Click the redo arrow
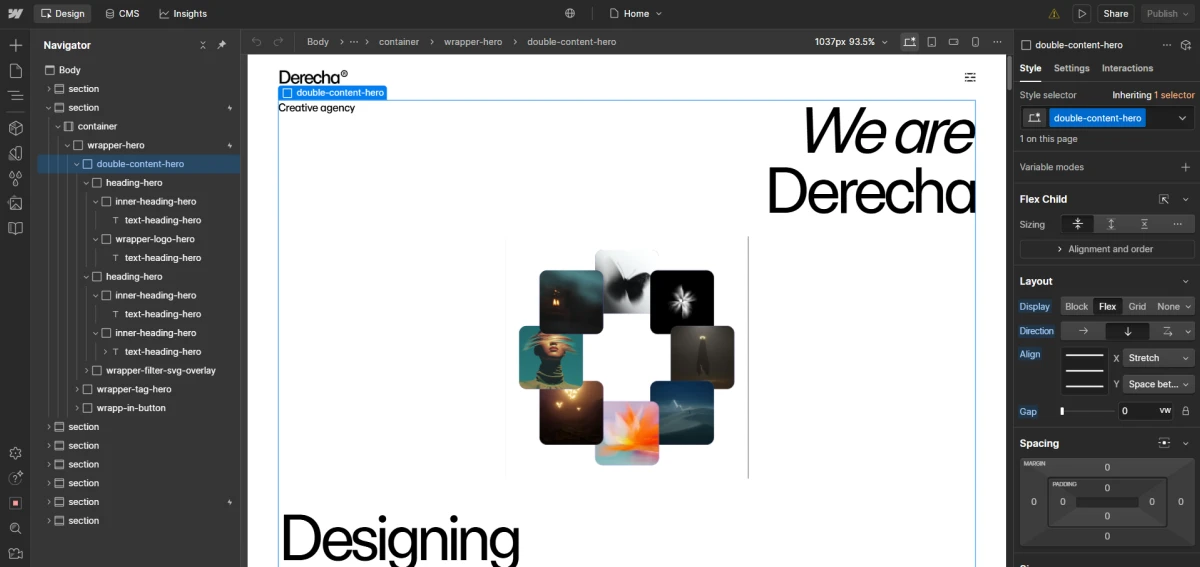Image resolution: width=1200 pixels, height=567 pixels. [278, 42]
